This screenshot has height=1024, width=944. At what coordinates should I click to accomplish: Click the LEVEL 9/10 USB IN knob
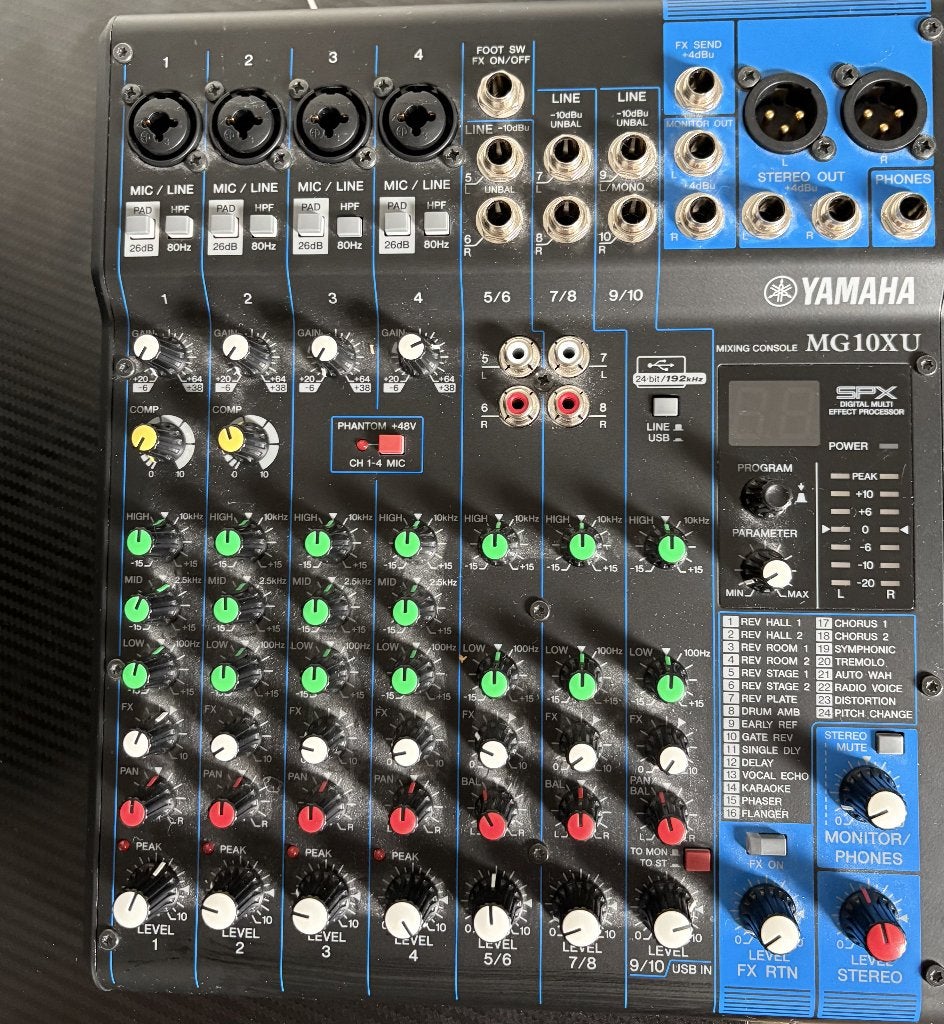(672, 928)
